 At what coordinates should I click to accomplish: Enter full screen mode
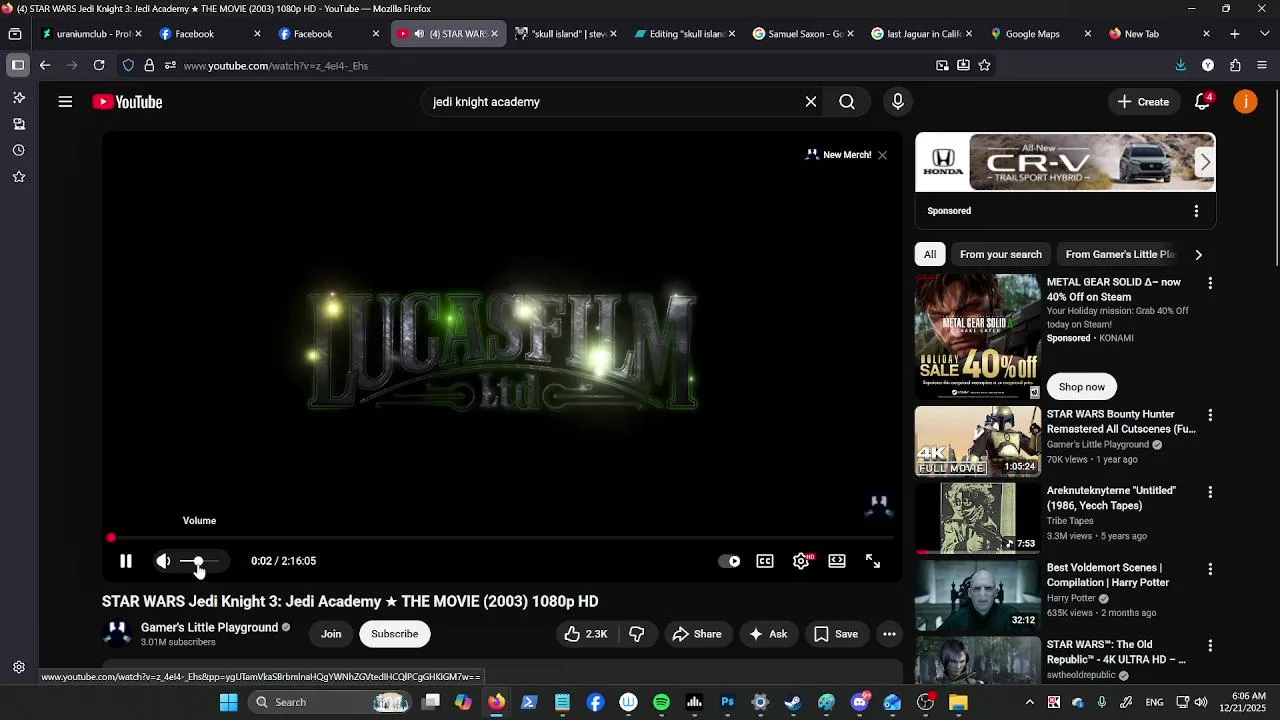point(873,561)
